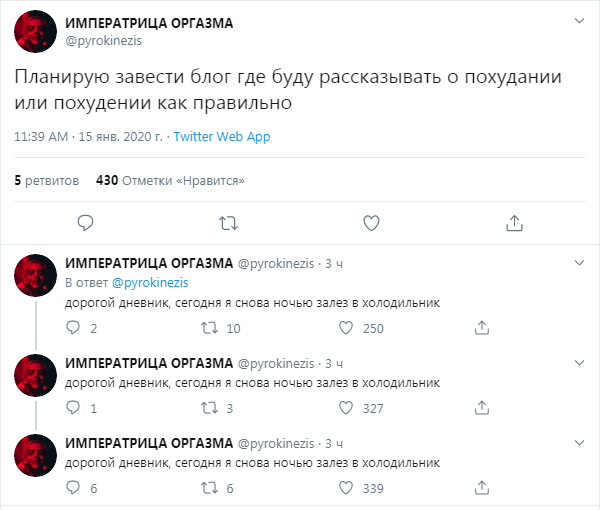
Task: Open the main tweet author's avatar
Action: tap(35, 31)
